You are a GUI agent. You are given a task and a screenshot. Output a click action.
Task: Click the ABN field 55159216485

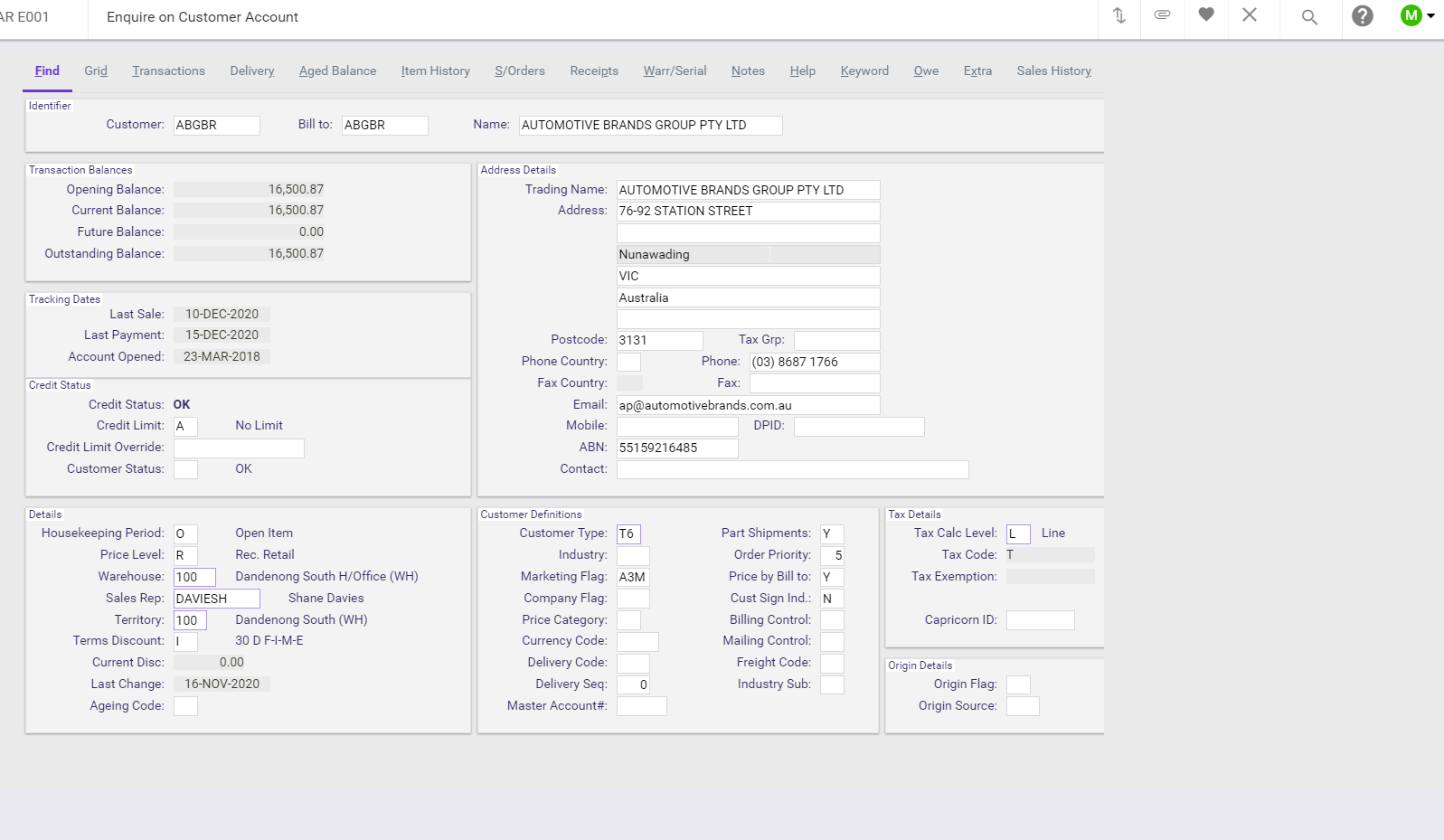tap(678, 448)
